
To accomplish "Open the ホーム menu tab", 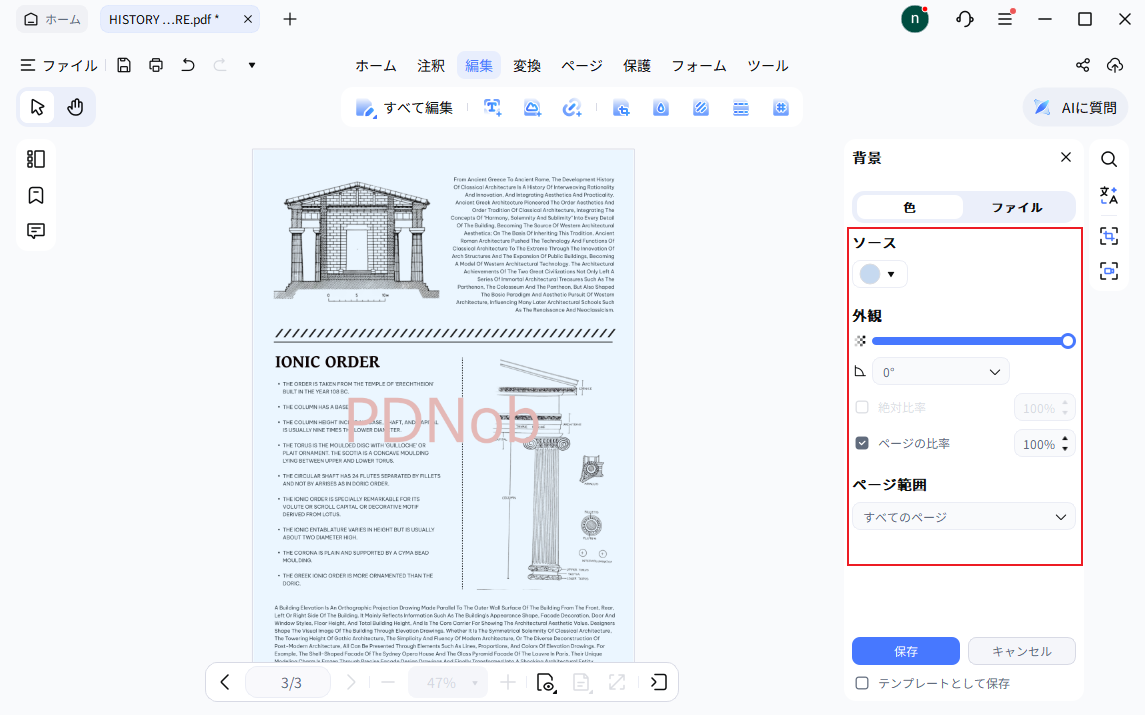I will [376, 66].
